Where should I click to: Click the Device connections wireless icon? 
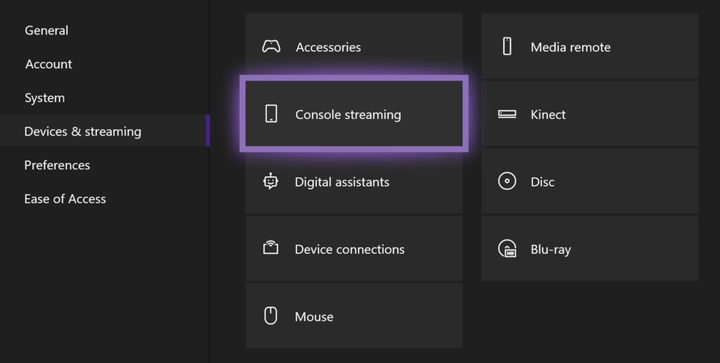(x=270, y=248)
